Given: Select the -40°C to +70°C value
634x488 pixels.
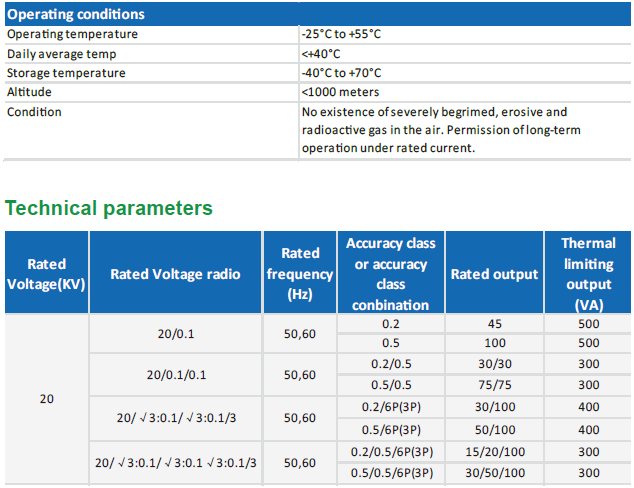Looking at the screenshot, I should click(341, 73).
